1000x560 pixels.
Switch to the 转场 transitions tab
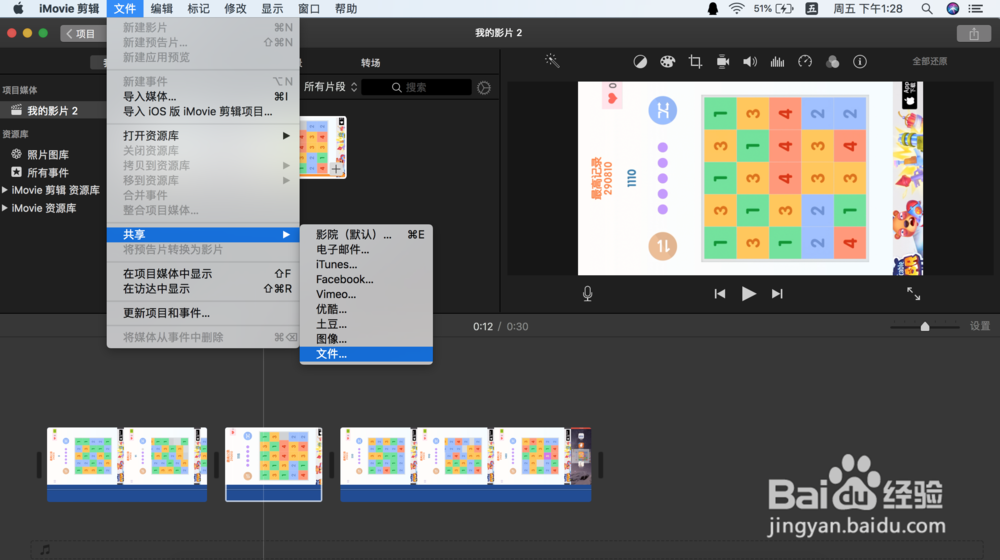371,63
